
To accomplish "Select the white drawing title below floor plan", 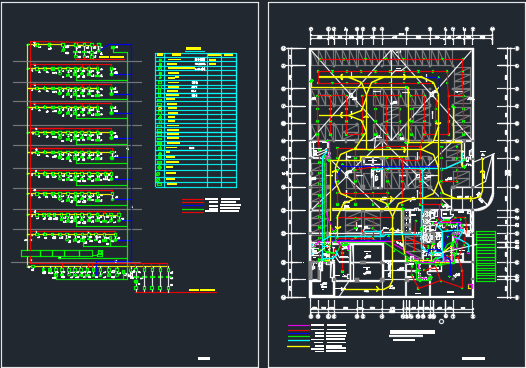I will (412, 332).
